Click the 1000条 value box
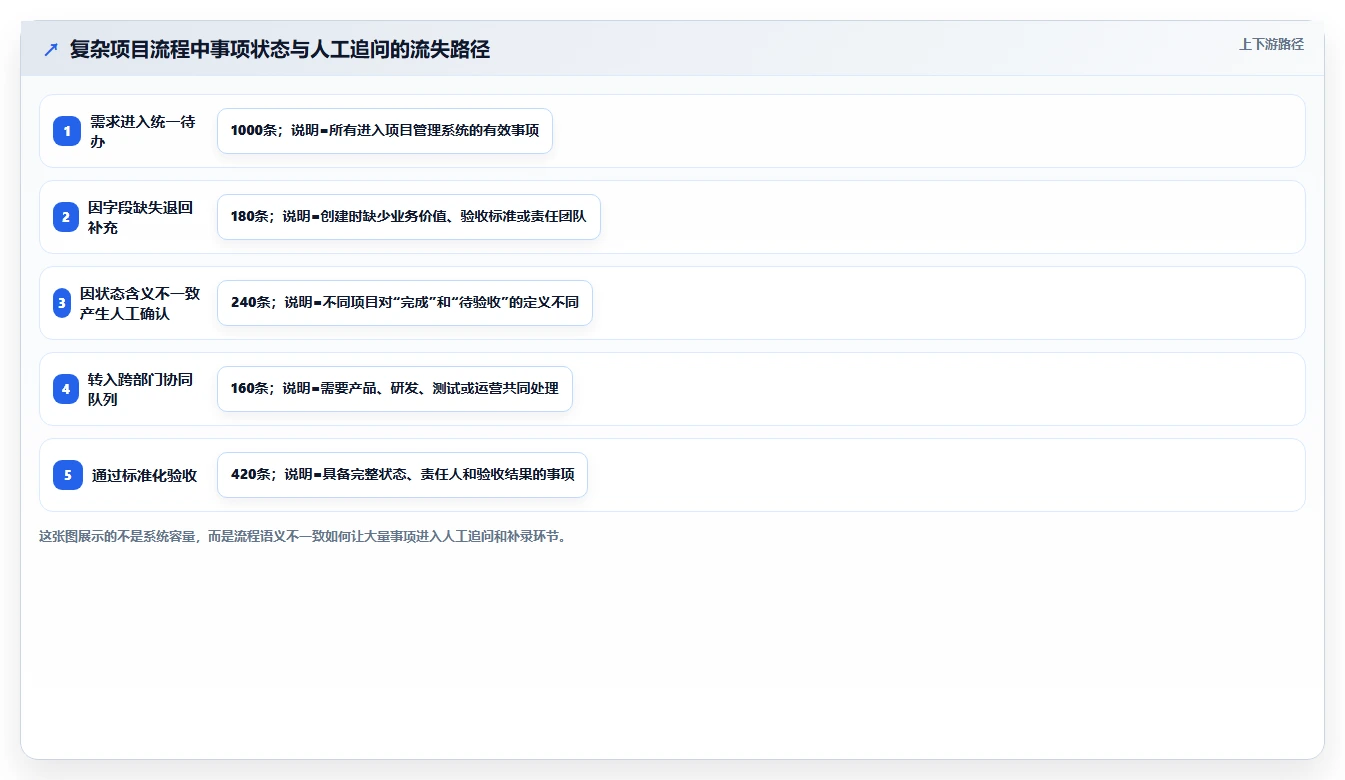The image size is (1345, 780). tap(385, 131)
